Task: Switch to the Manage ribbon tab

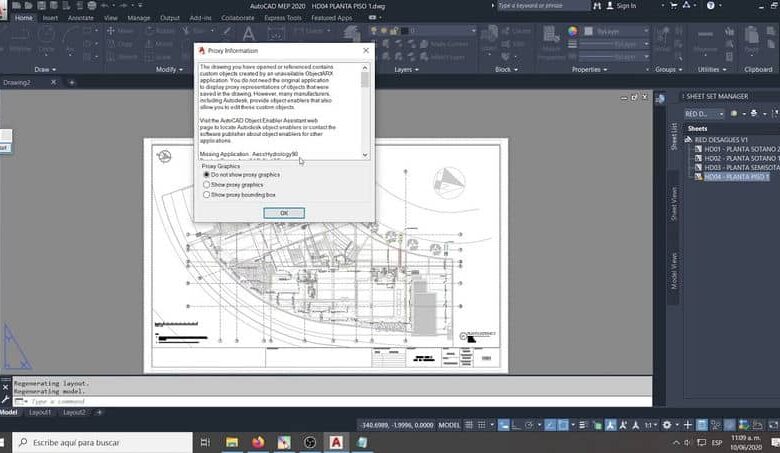Action: [139, 18]
